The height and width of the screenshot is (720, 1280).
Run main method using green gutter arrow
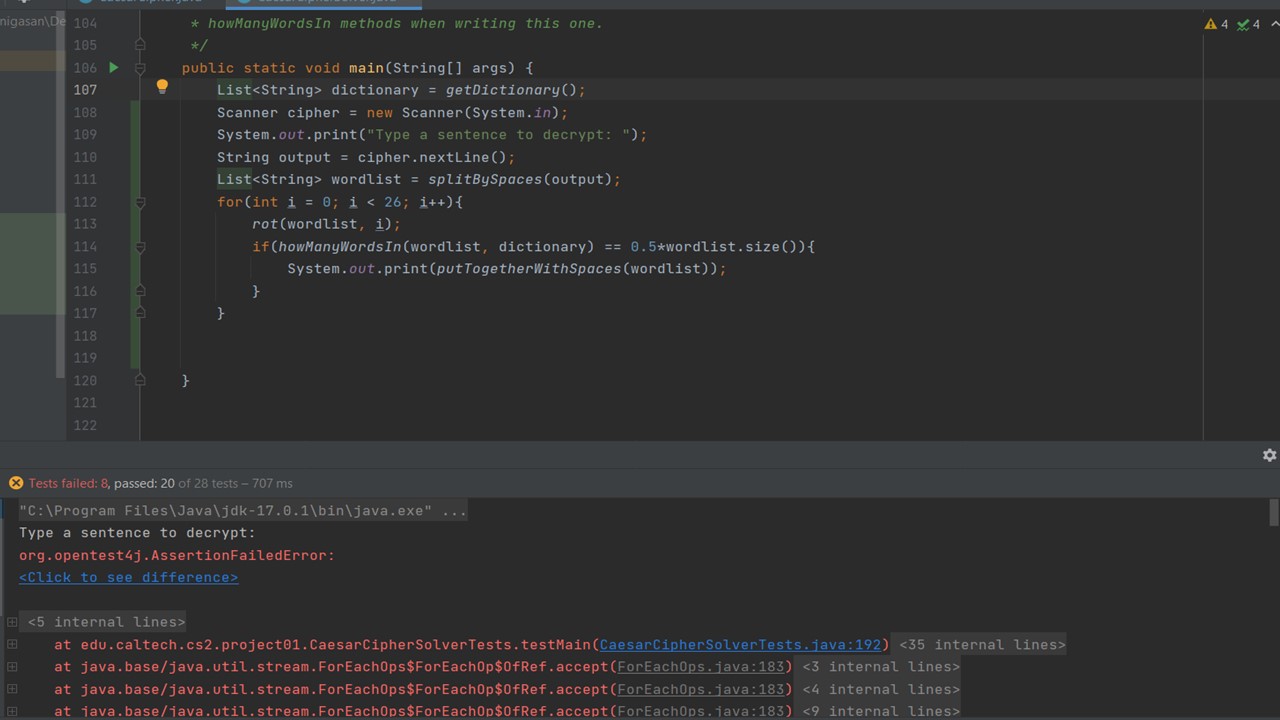pos(113,68)
